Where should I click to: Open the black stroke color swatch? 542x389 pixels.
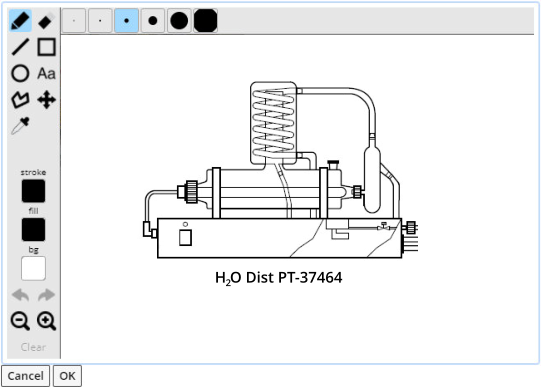34,191
